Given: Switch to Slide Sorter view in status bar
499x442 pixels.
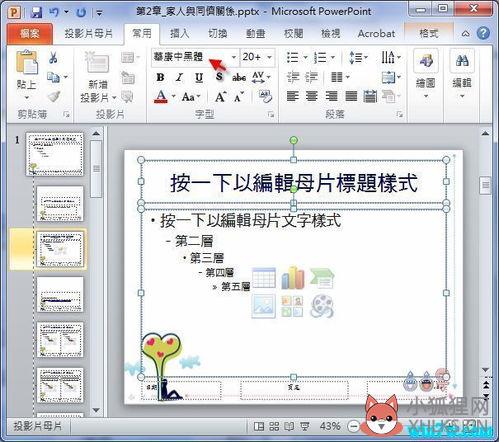Looking at the screenshot, I should click(274, 426).
